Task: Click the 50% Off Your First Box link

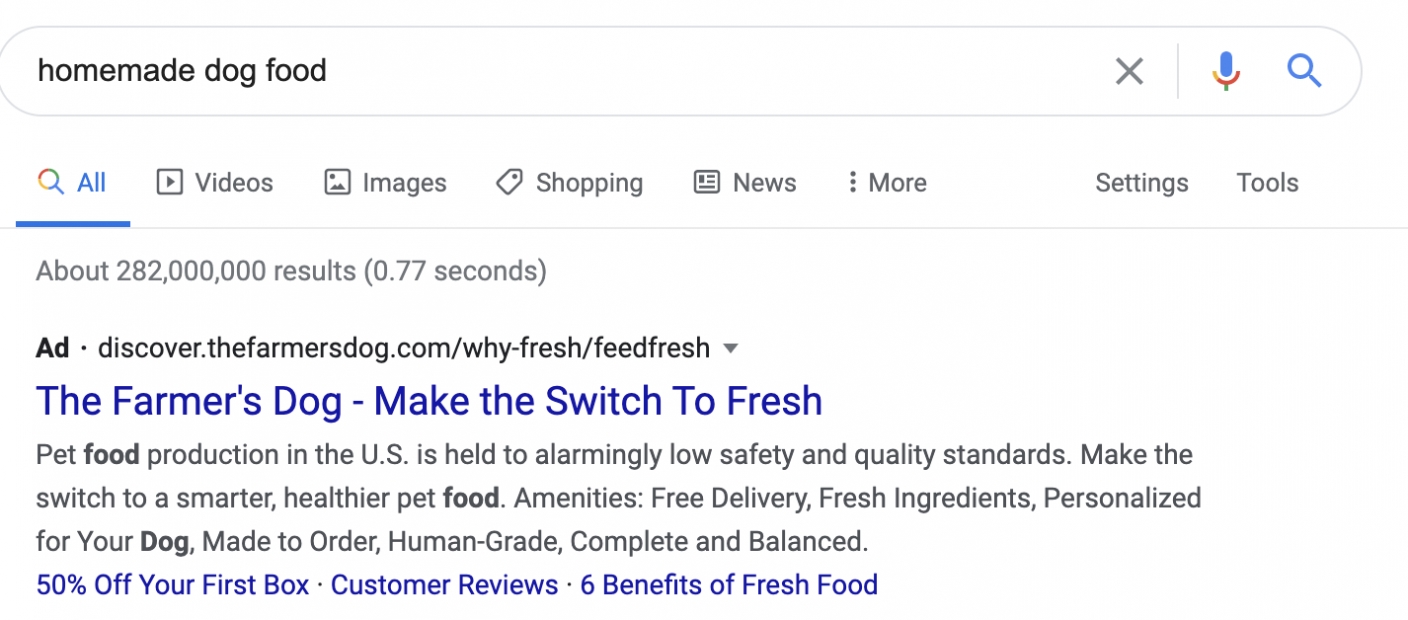Action: [171, 584]
